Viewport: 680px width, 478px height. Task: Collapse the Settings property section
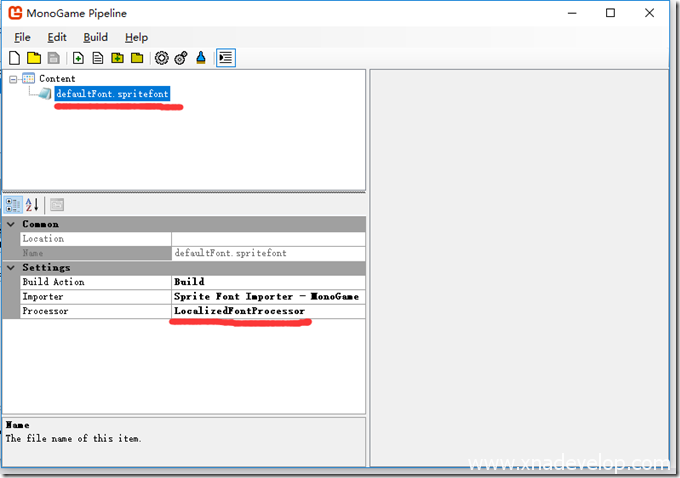click(11, 268)
